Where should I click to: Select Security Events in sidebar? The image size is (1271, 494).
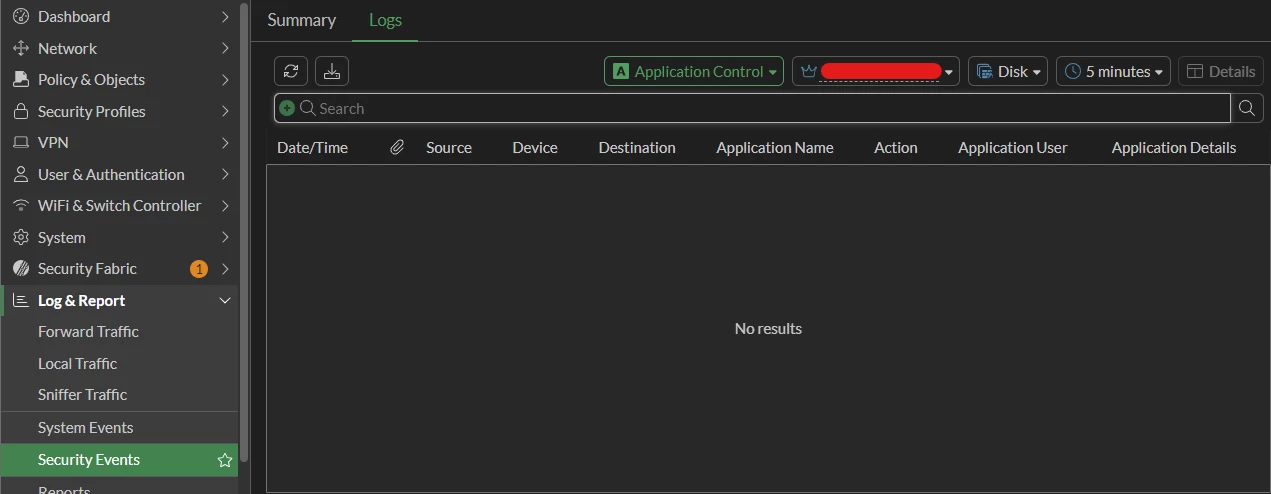[x=119, y=460]
